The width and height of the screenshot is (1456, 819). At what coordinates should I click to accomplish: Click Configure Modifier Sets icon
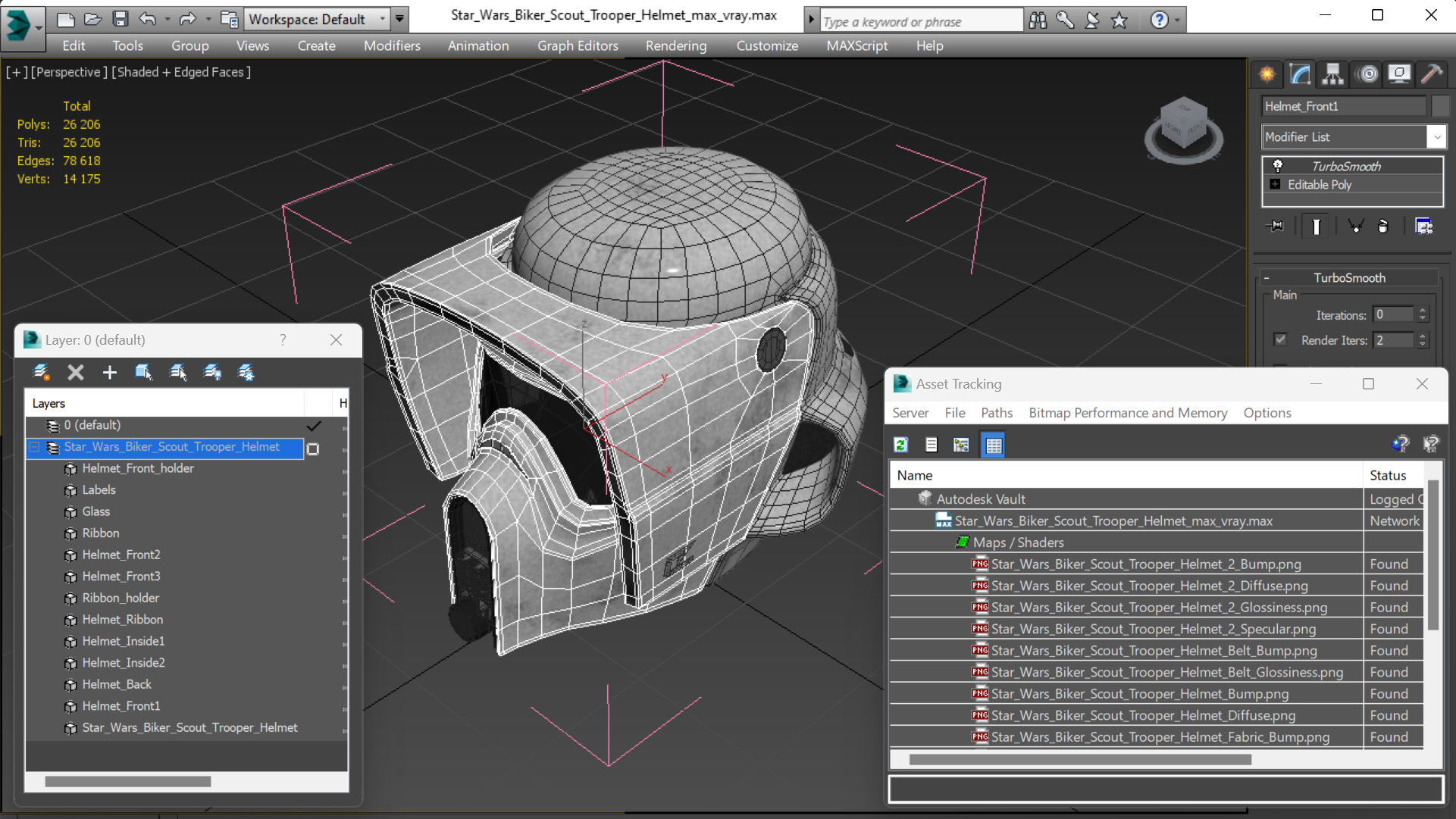[1424, 227]
